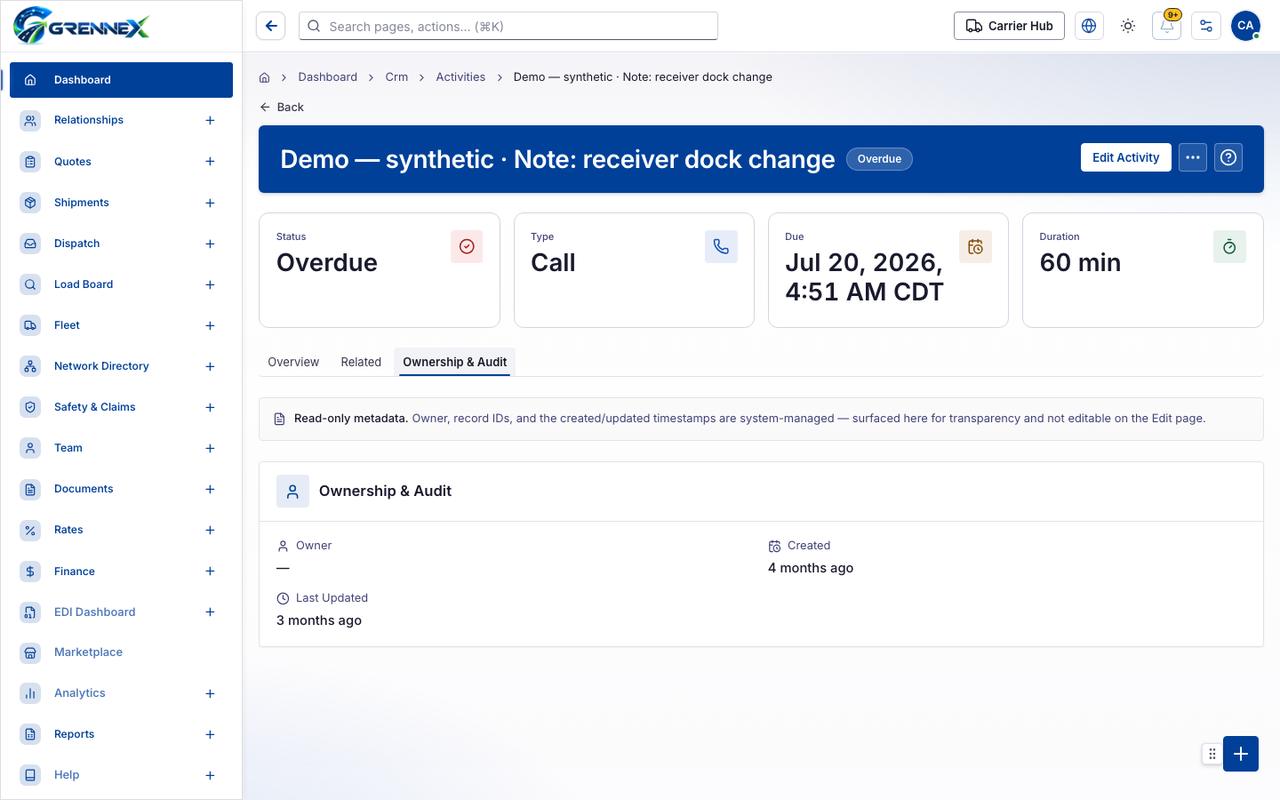Image resolution: width=1280 pixels, height=800 pixels.
Task: Expand the Team menu
Action: coord(210,448)
